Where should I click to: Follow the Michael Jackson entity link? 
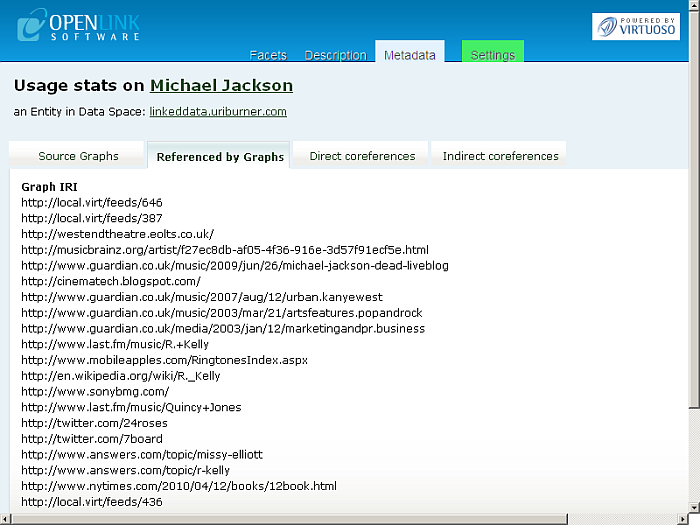pos(221,86)
